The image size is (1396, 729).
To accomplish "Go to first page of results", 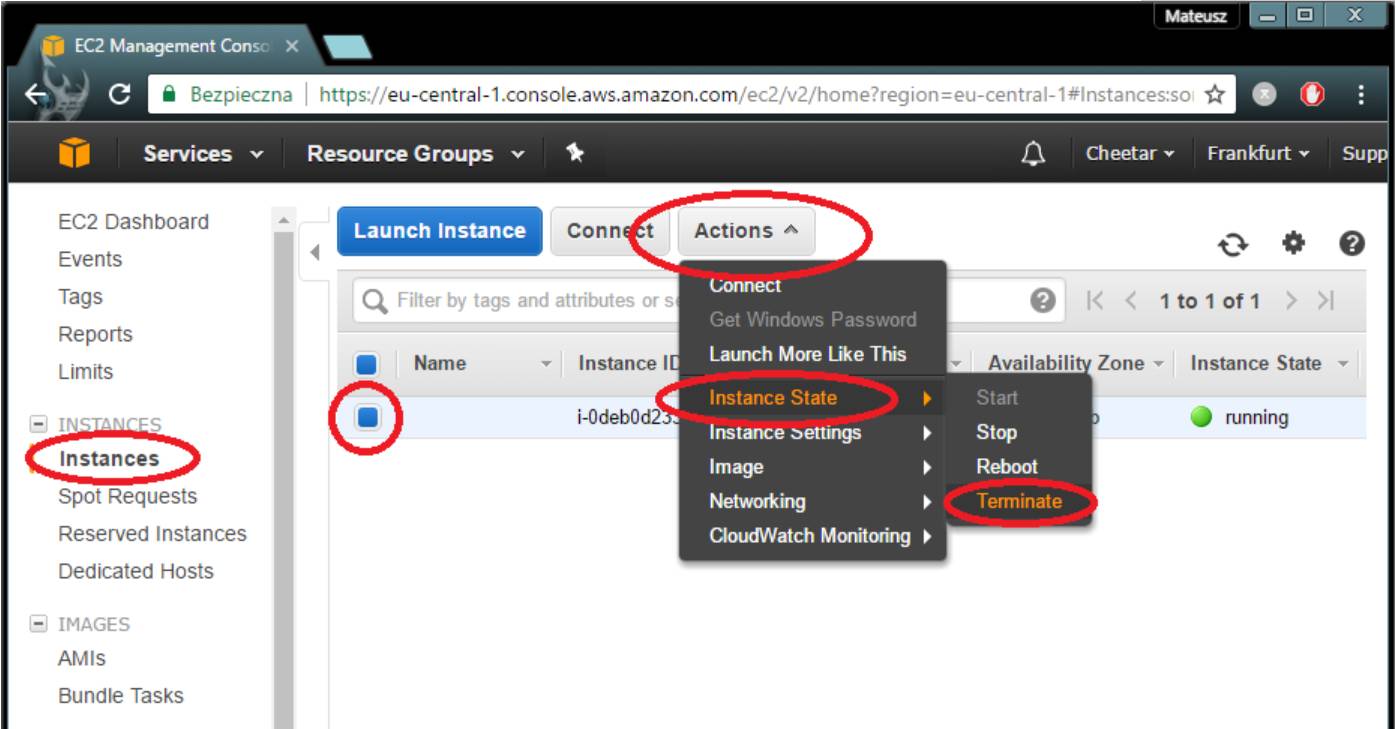I will pyautogui.click(x=1096, y=301).
